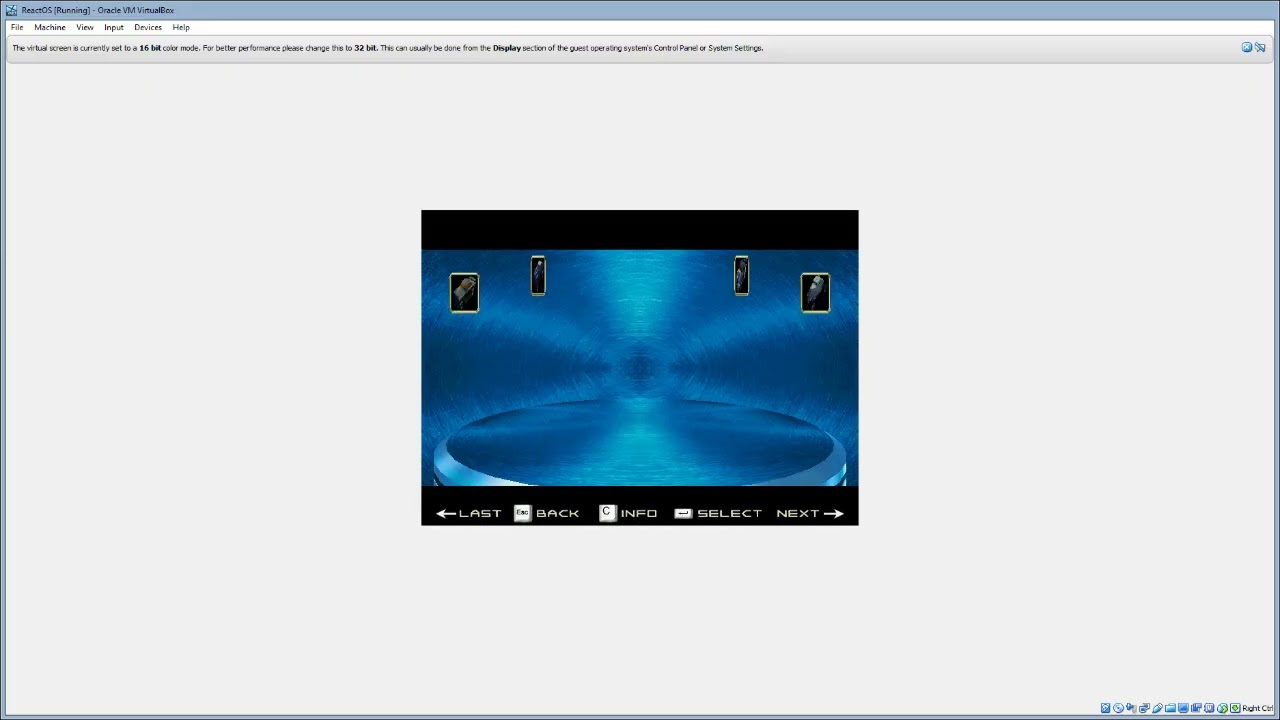The width and height of the screenshot is (1280, 720).
Task: Open the Help menu
Action: (181, 27)
